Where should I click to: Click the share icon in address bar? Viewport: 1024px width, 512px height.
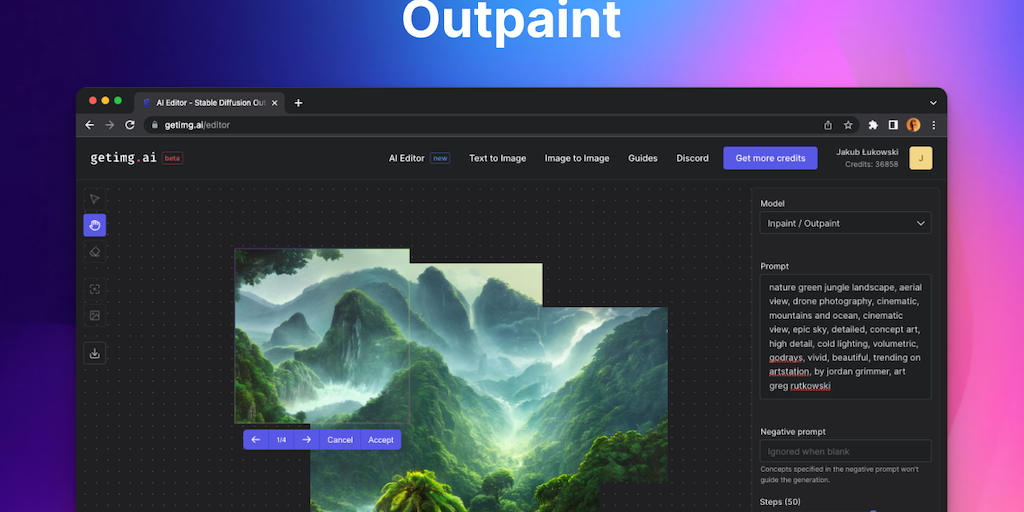pyautogui.click(x=828, y=125)
